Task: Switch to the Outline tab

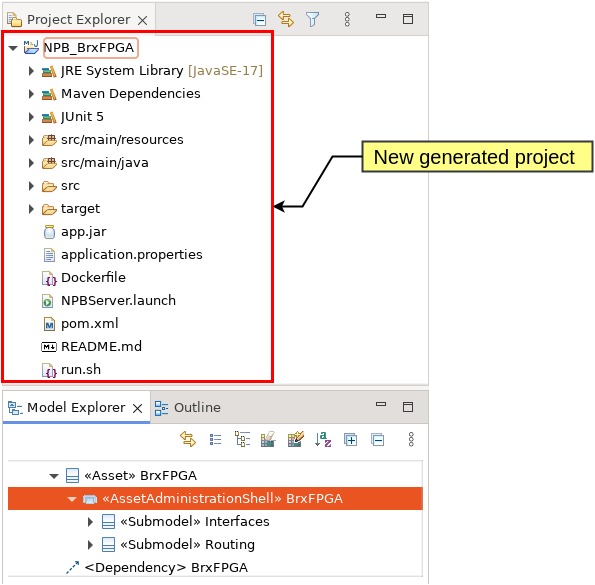Action: pos(188,408)
